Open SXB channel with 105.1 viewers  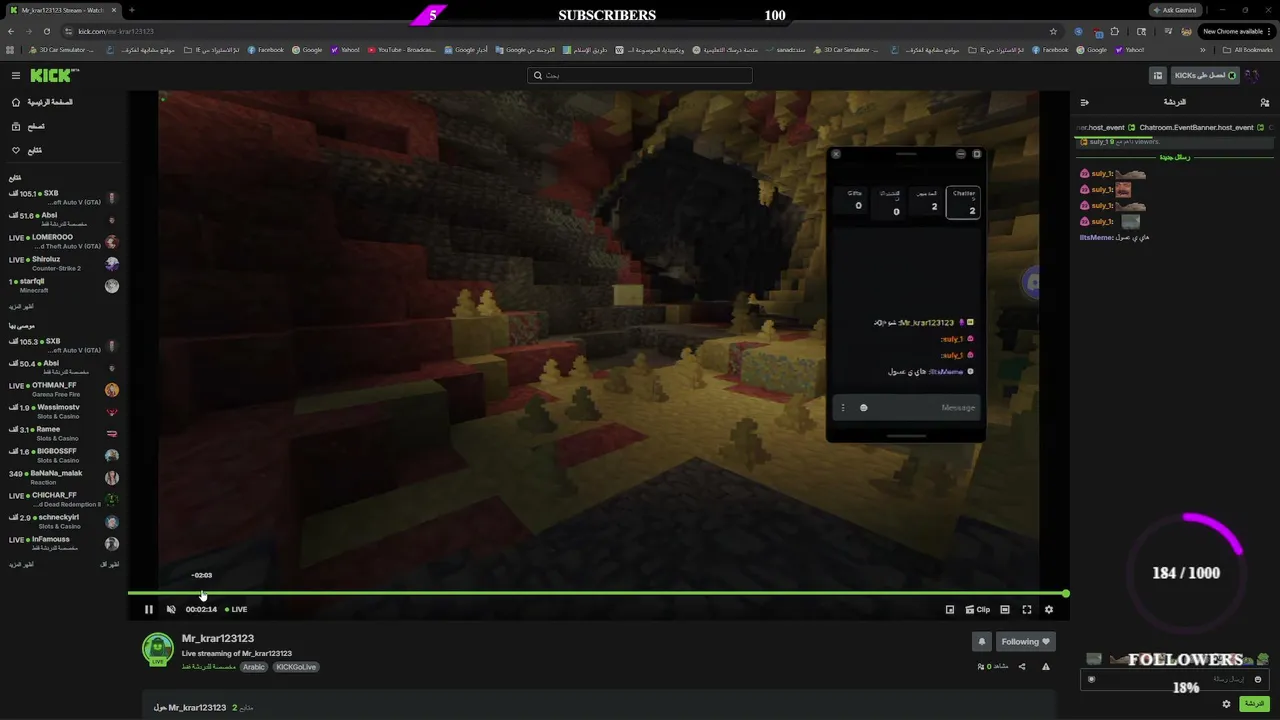(63, 198)
